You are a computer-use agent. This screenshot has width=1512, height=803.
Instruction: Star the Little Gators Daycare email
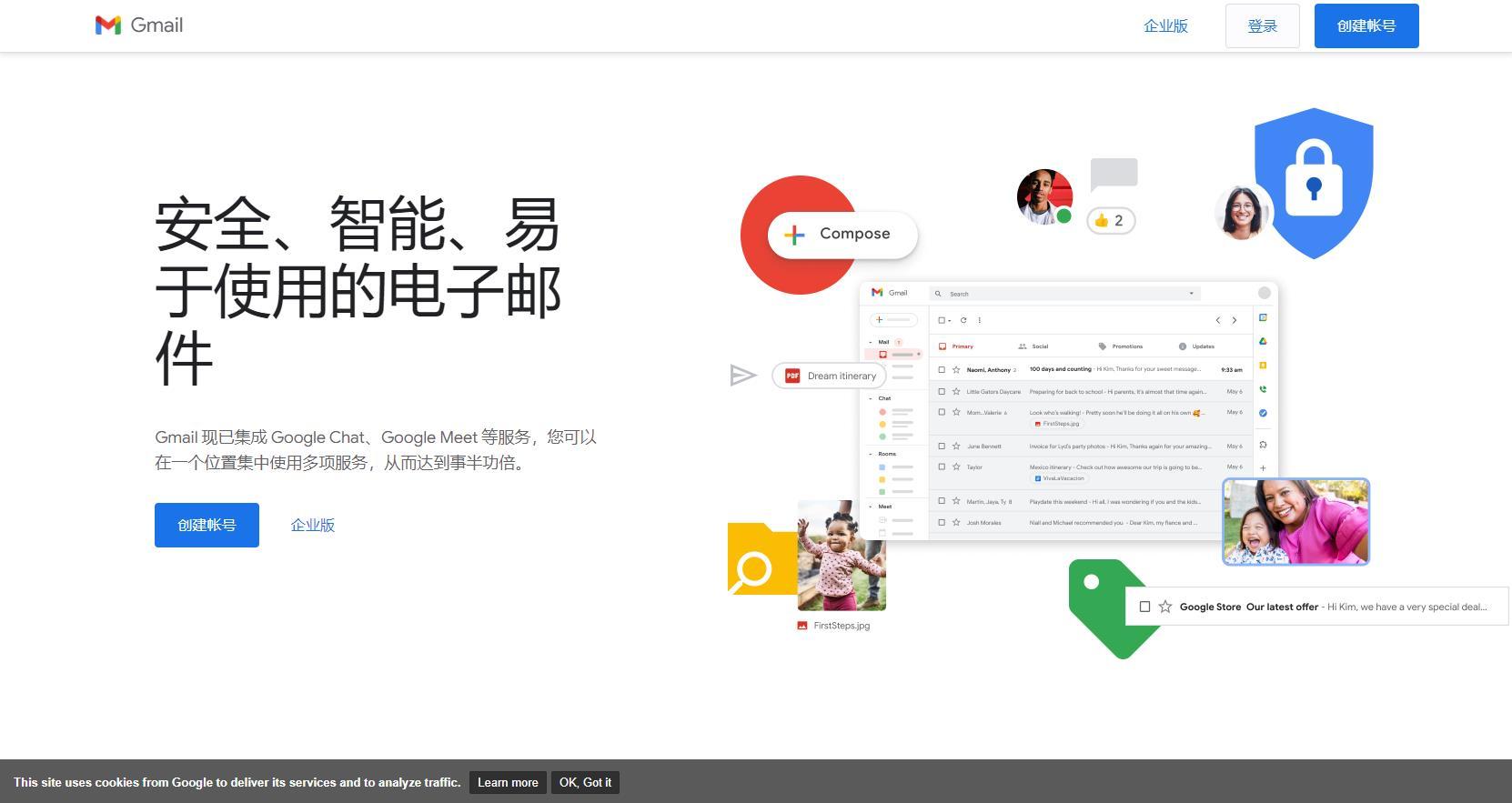coord(956,391)
